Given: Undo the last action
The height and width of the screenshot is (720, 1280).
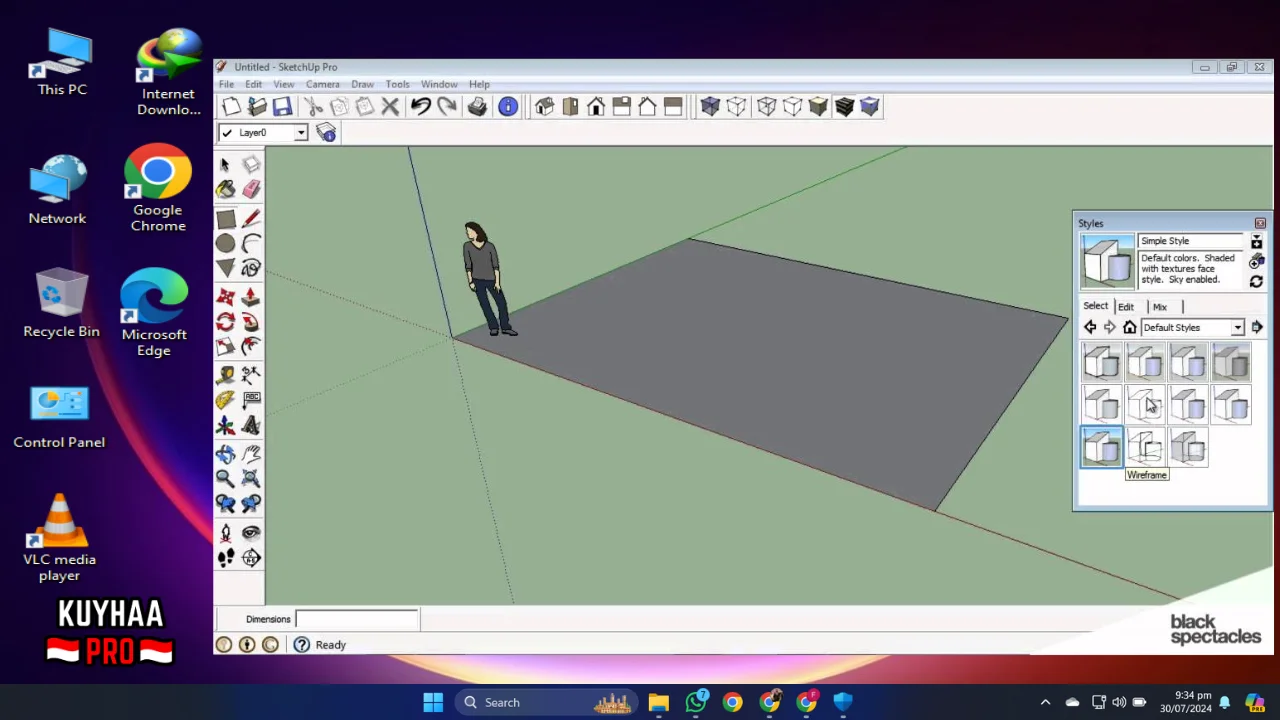Looking at the screenshot, I should tap(421, 107).
